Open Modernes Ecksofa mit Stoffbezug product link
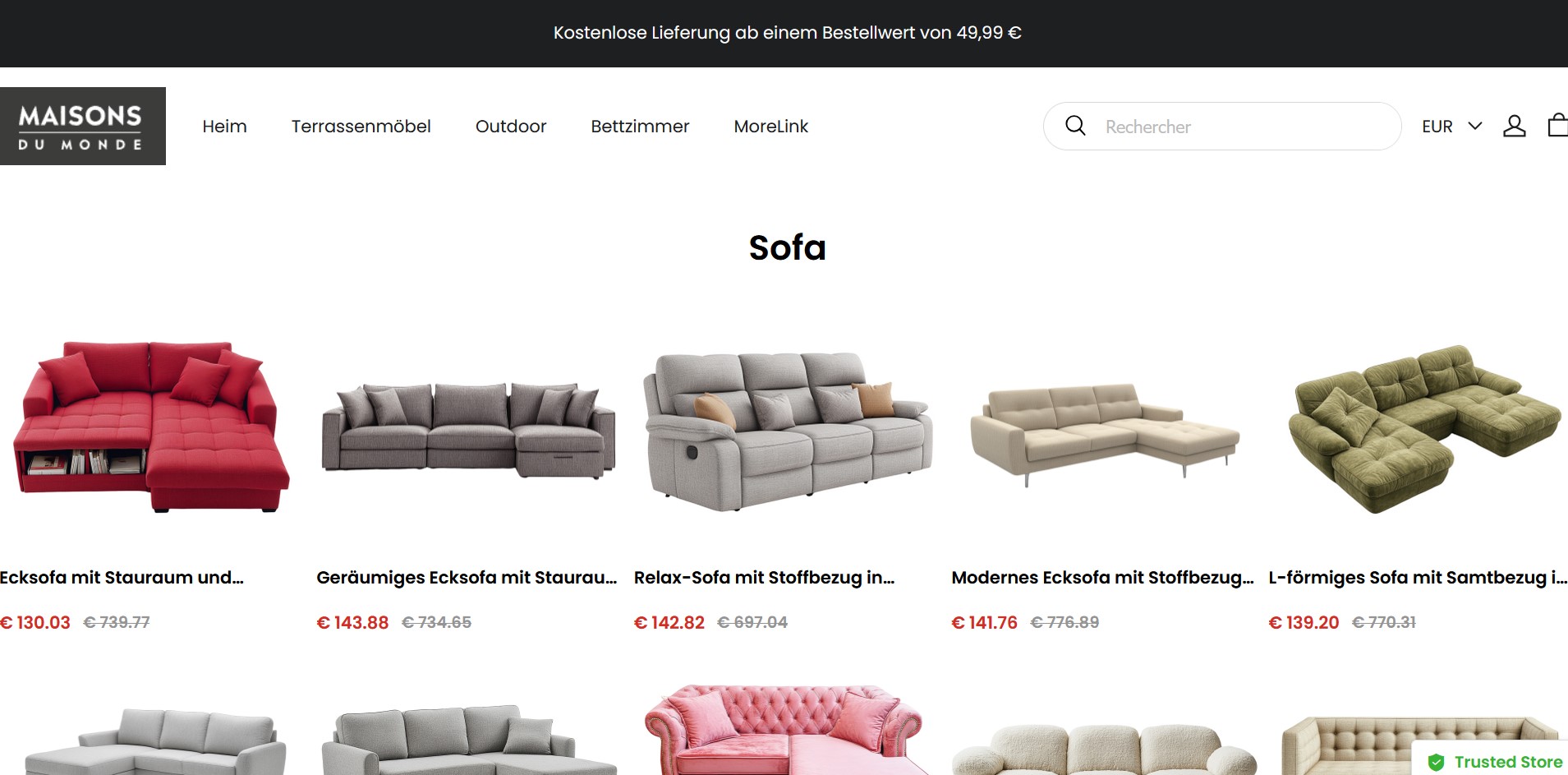Screen dimensions: 1568x775 point(1102,578)
